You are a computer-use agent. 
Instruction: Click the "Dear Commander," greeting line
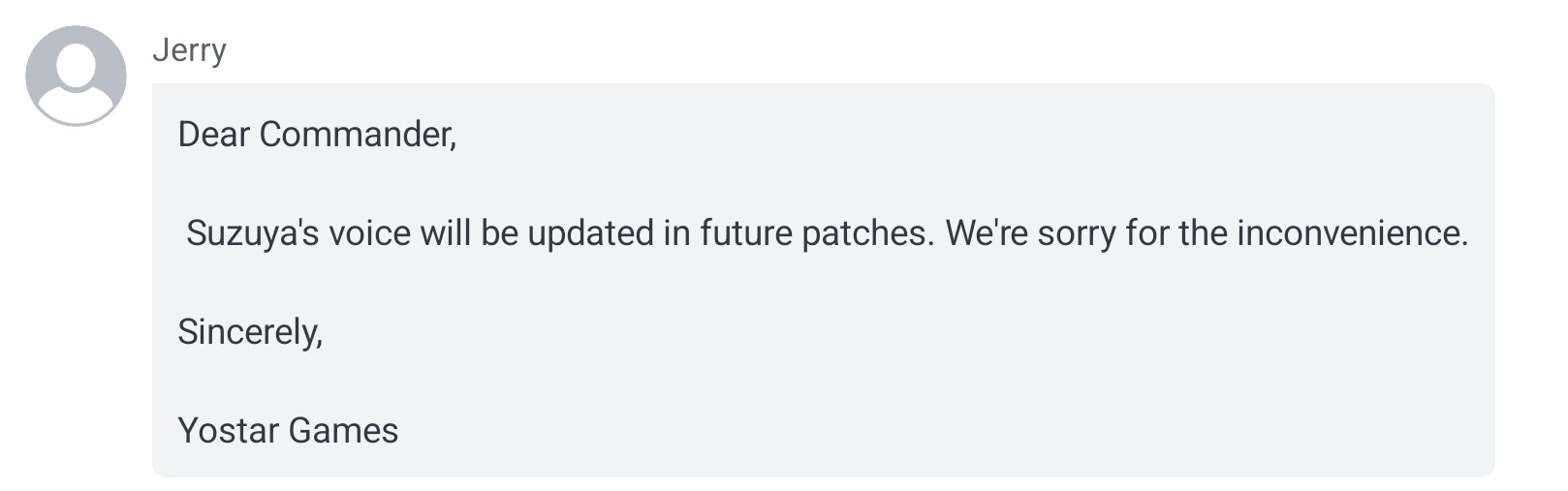click(317, 134)
